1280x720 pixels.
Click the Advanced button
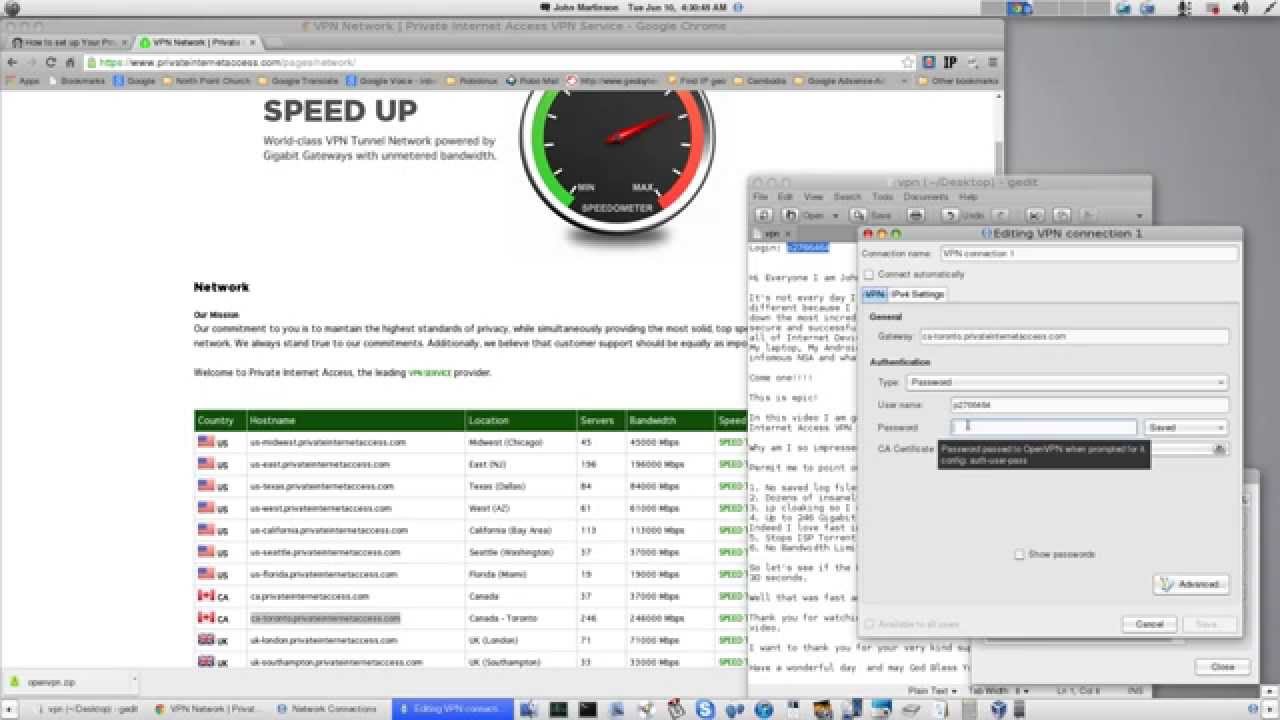(1191, 584)
